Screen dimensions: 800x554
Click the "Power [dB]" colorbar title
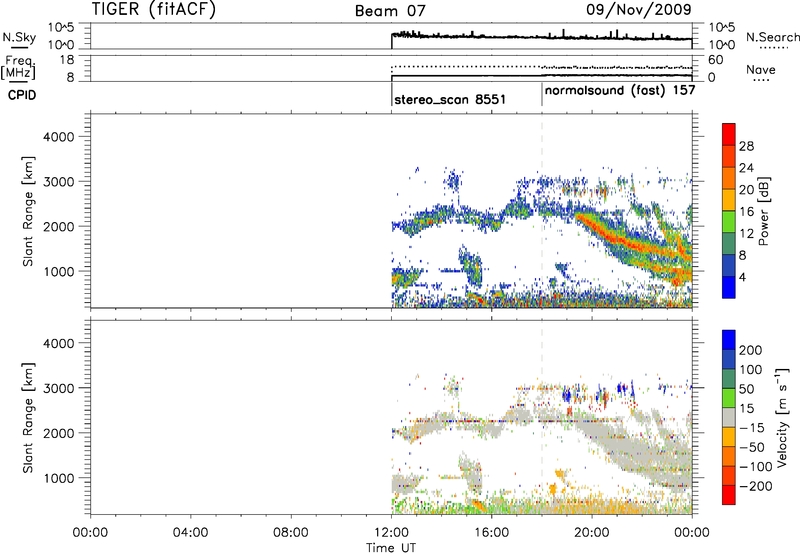(x=764, y=211)
